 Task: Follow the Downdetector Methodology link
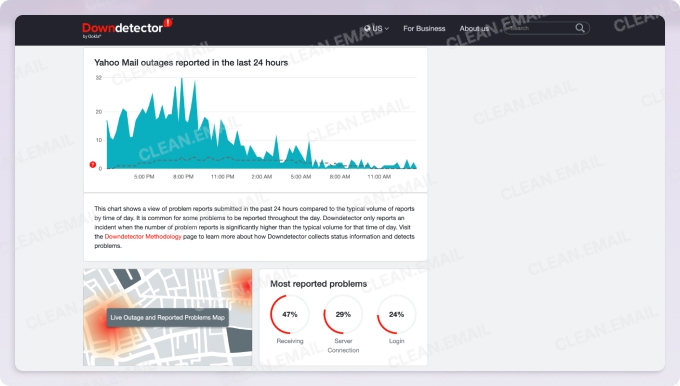pos(143,236)
